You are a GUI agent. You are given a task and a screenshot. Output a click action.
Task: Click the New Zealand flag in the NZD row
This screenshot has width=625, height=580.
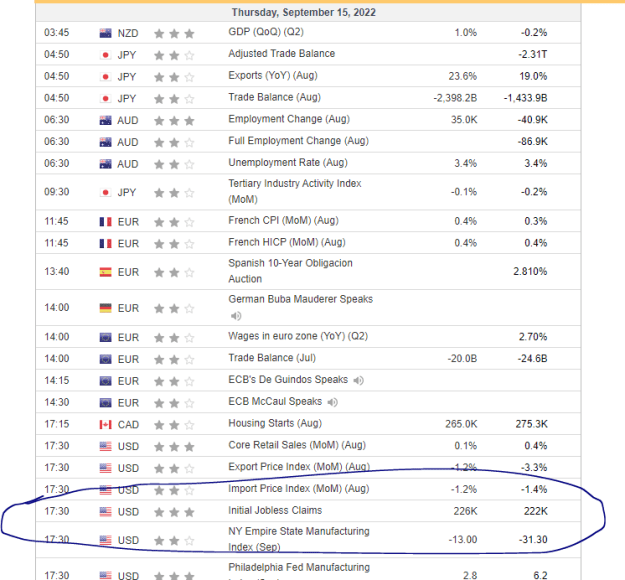click(106, 33)
